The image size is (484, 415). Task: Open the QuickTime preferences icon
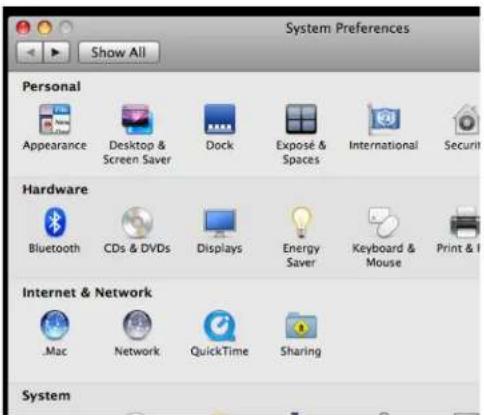tap(219, 326)
